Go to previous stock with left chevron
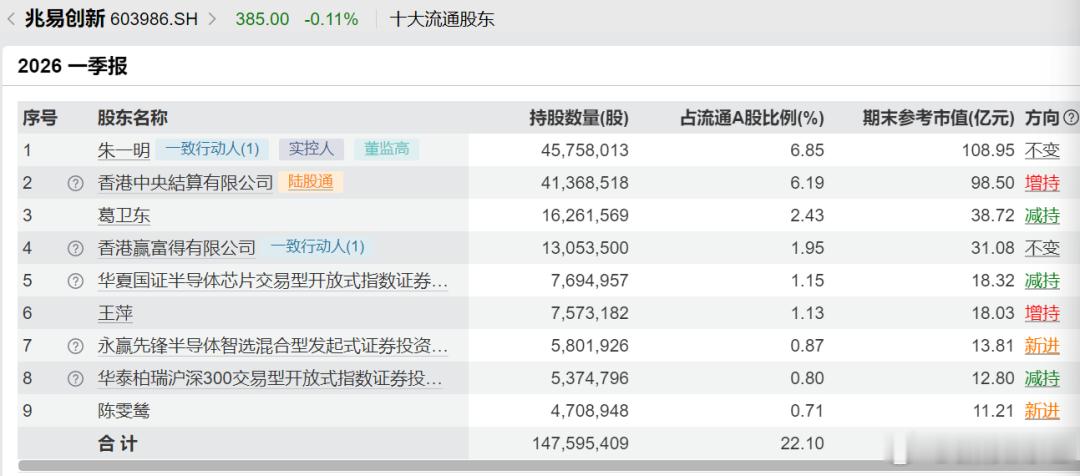Viewport: 1080px width, 476px height. click(11, 19)
